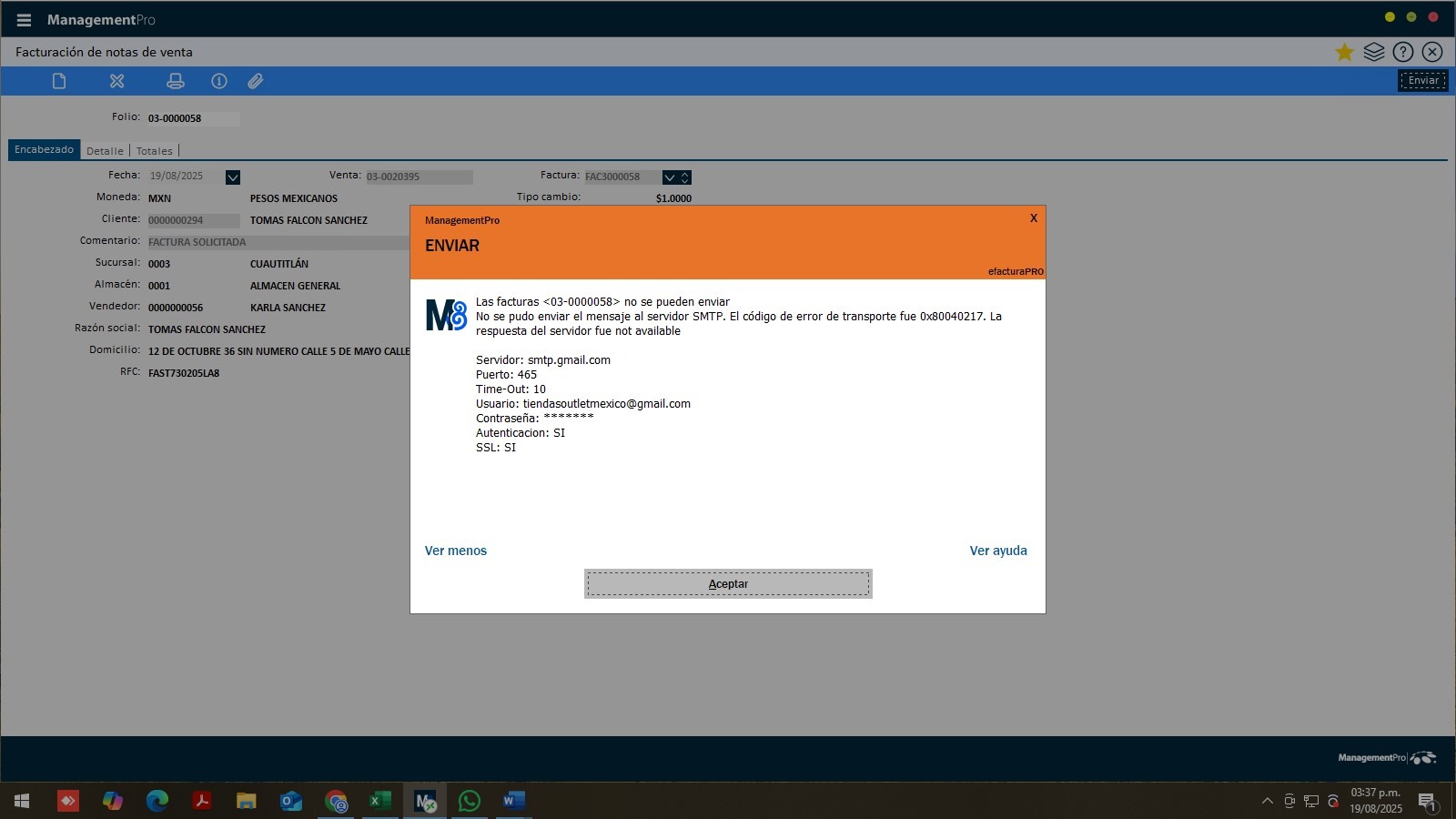This screenshot has height=819, width=1456.
Task: Click the Usuario email address line
Action: pos(583,404)
